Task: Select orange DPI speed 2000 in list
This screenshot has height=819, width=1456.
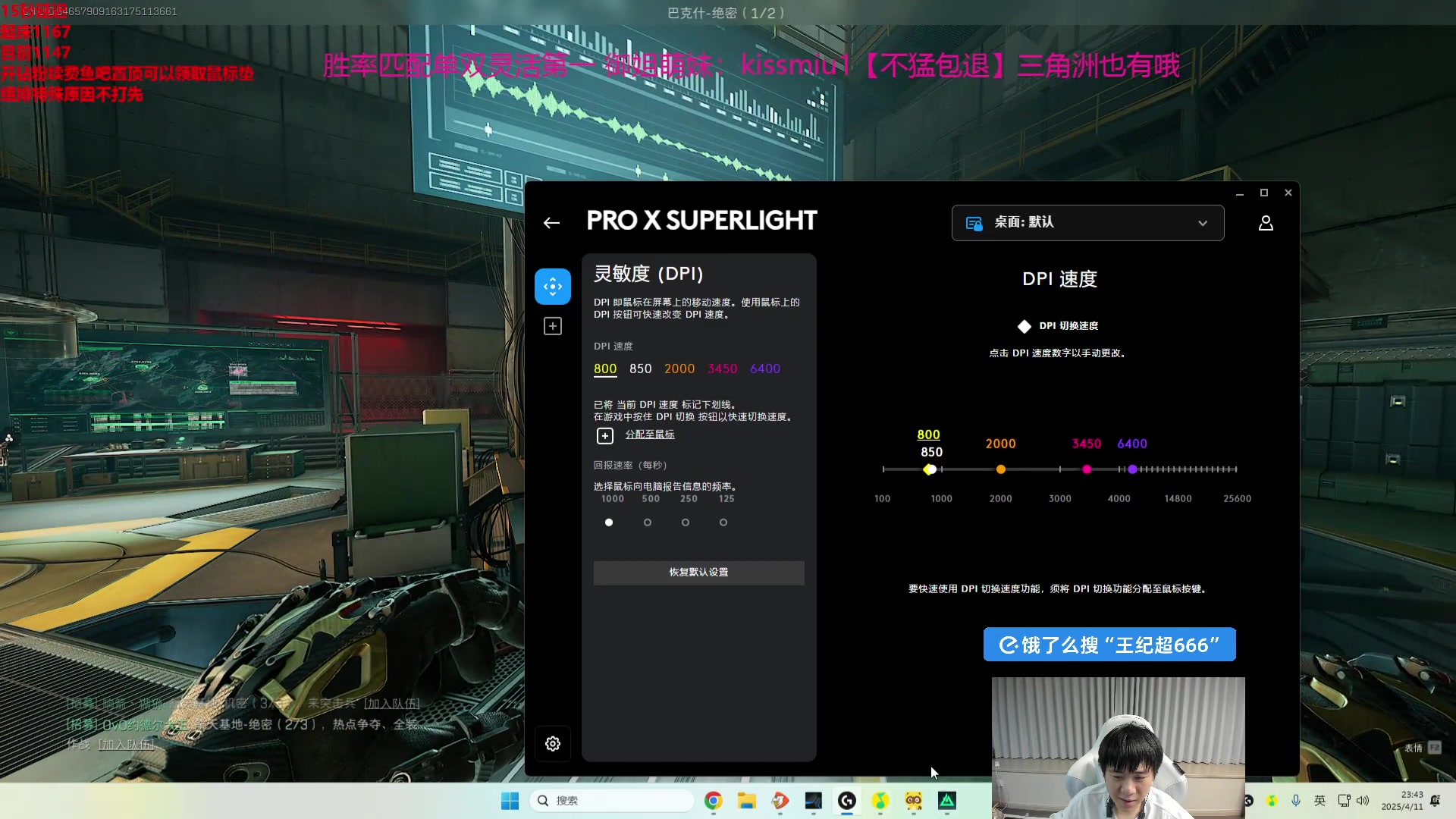Action: pyautogui.click(x=679, y=369)
